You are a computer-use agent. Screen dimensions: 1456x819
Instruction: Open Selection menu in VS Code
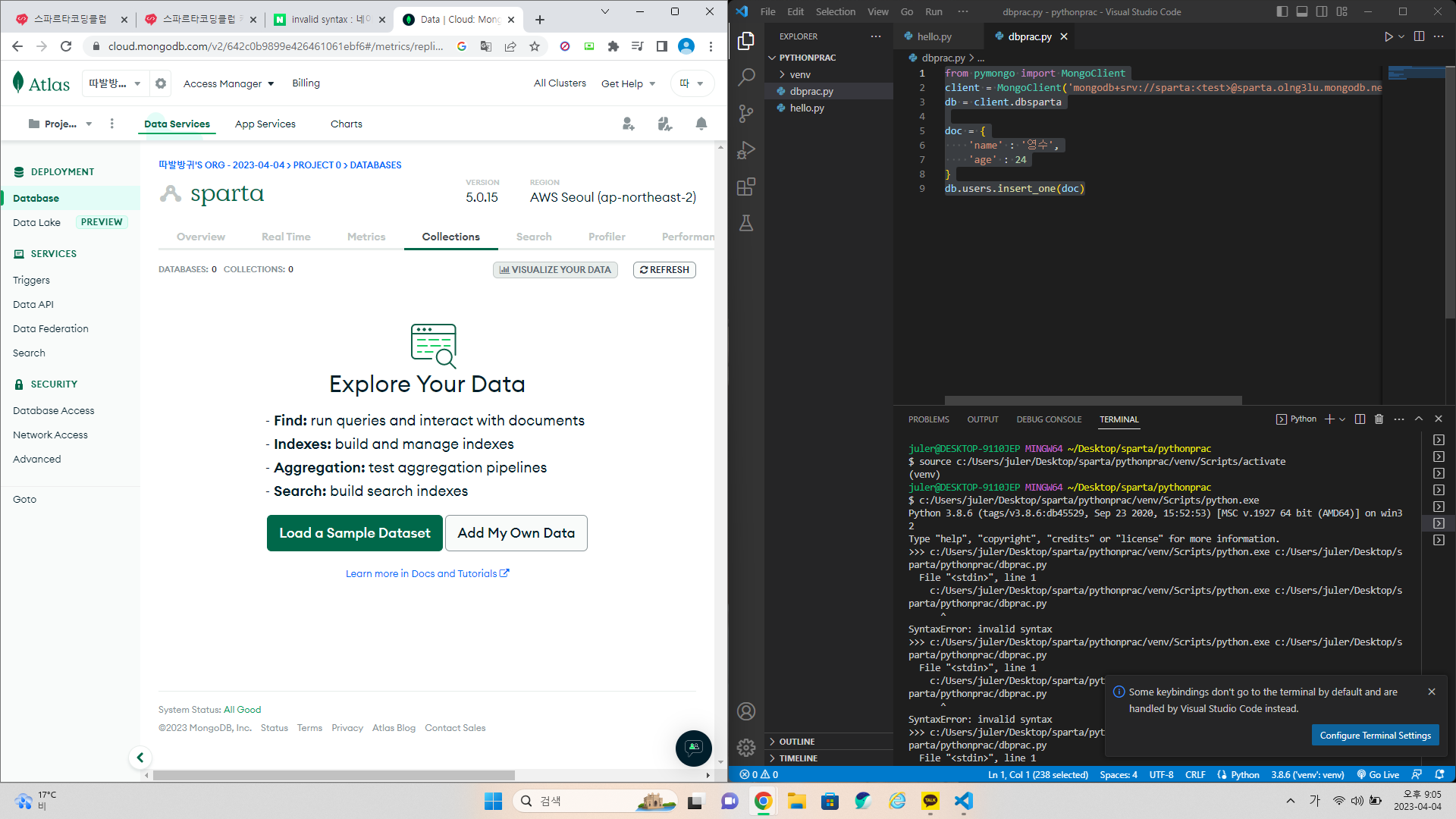tap(835, 11)
